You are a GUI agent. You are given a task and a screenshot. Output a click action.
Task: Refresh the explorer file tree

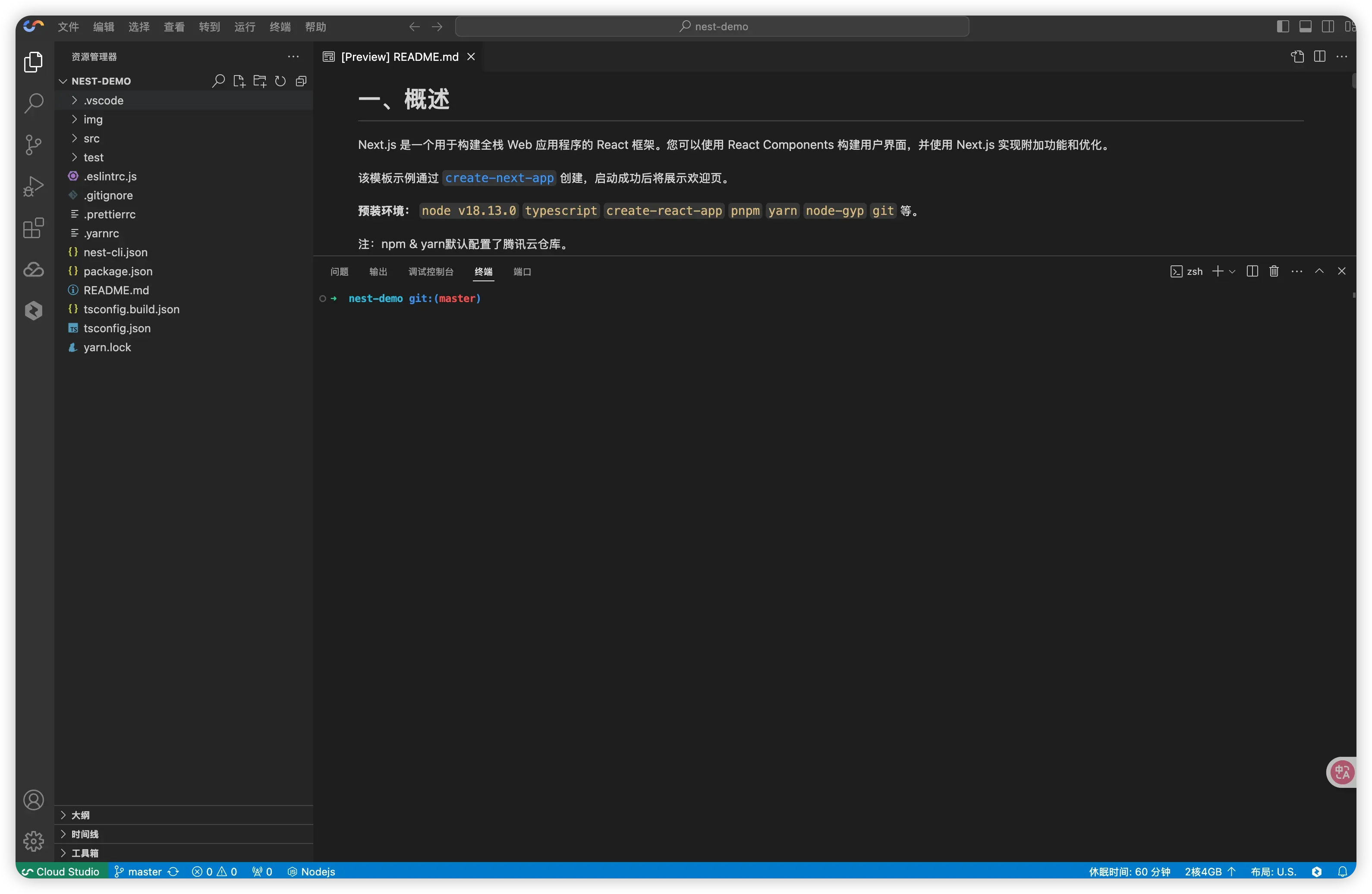(x=280, y=81)
